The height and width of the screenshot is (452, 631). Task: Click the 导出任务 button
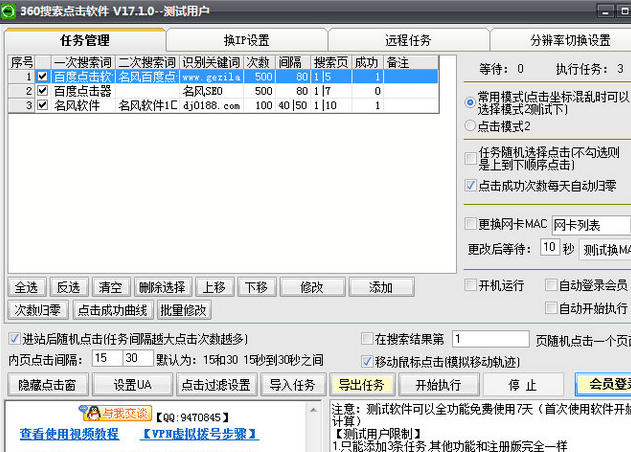click(362, 385)
